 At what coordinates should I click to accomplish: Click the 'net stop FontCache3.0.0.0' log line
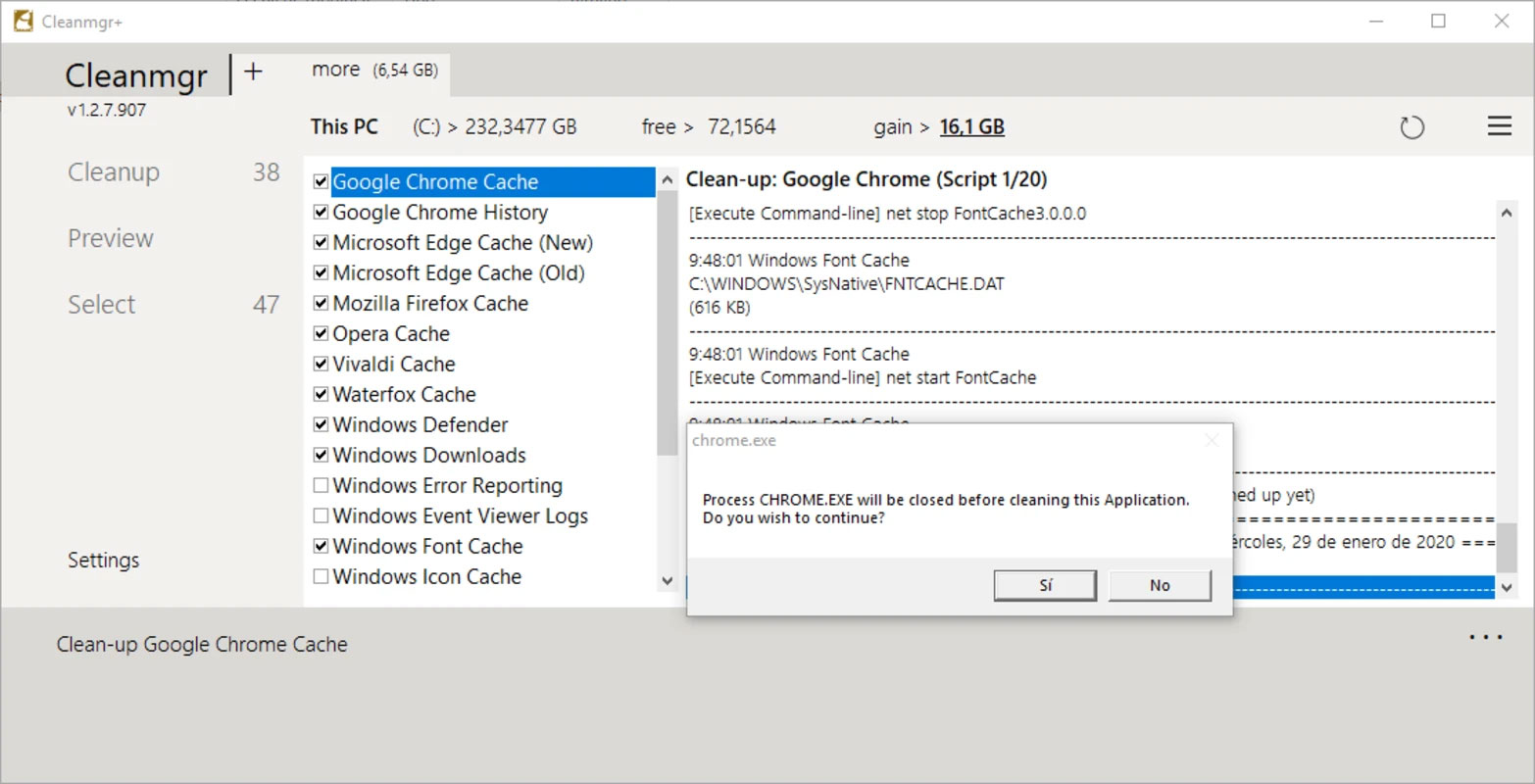pos(887,214)
